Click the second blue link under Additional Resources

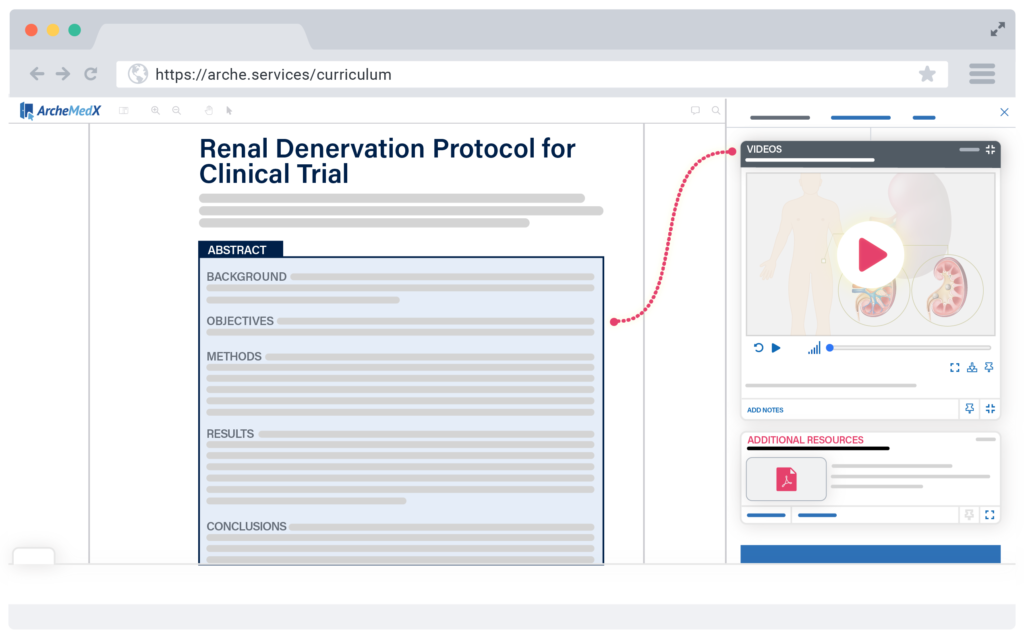tap(817, 515)
